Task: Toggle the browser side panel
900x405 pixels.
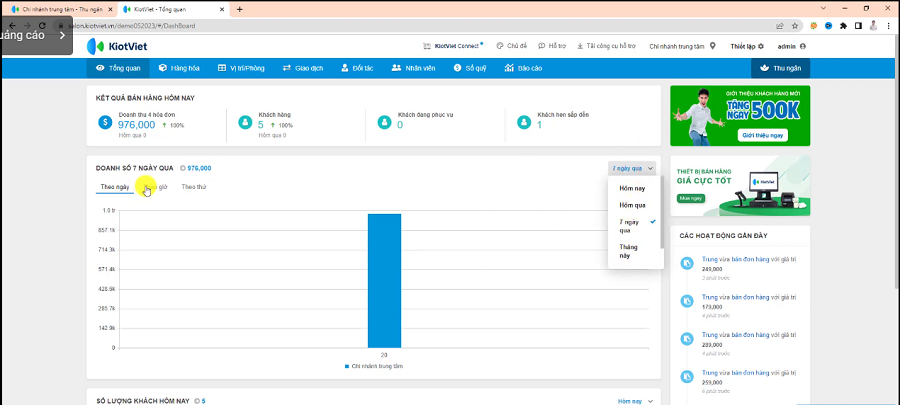Action: coord(858,26)
